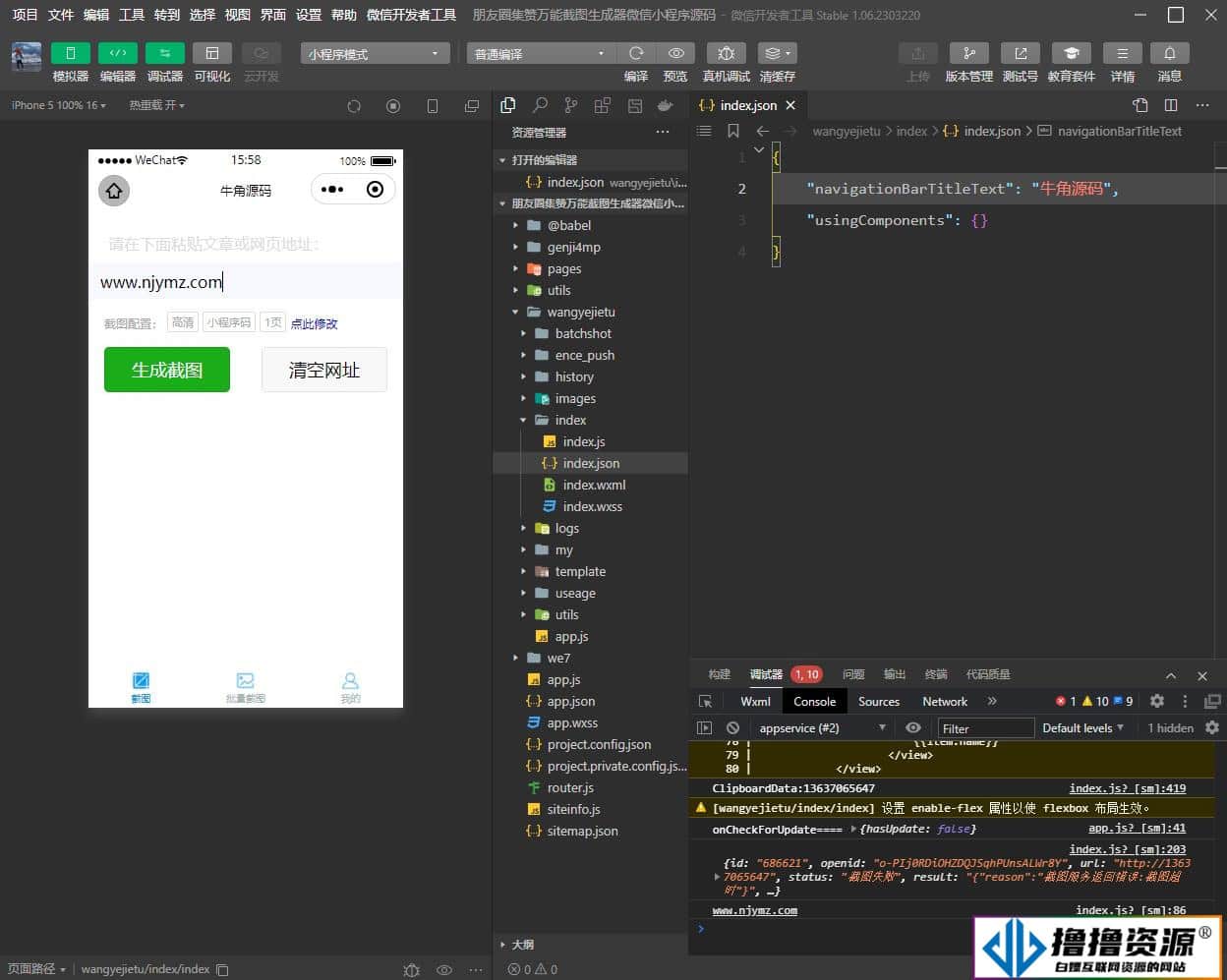Open the 微信开发者工具 menu
This screenshot has height=980, width=1227.
[x=411, y=15]
